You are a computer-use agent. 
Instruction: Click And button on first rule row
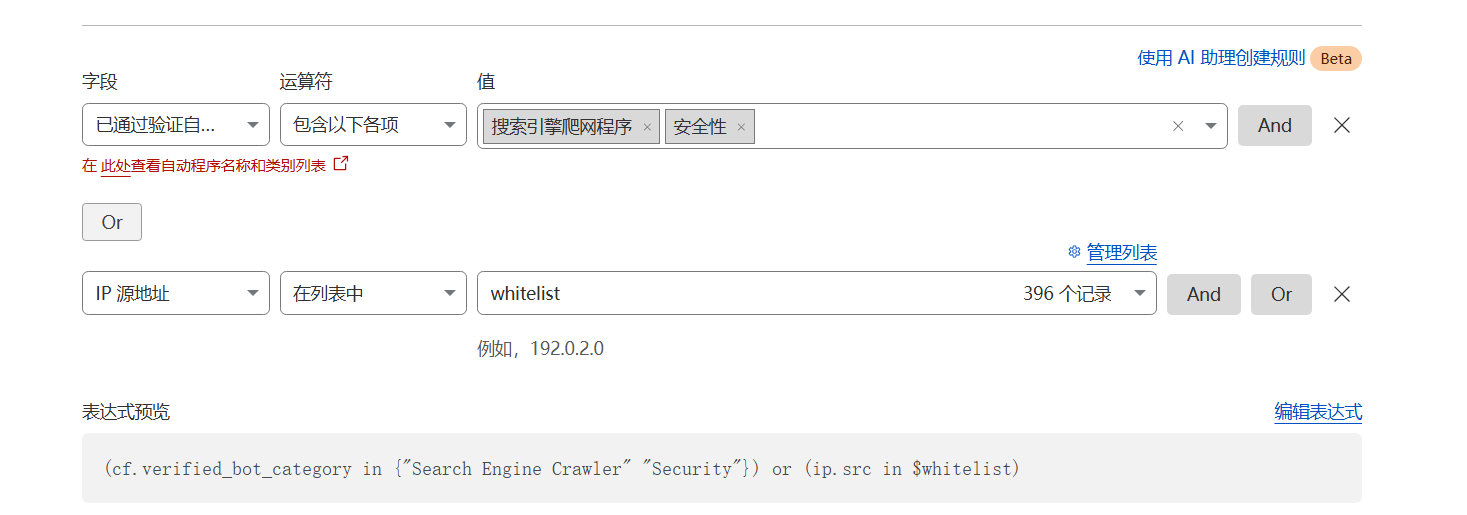click(1274, 126)
